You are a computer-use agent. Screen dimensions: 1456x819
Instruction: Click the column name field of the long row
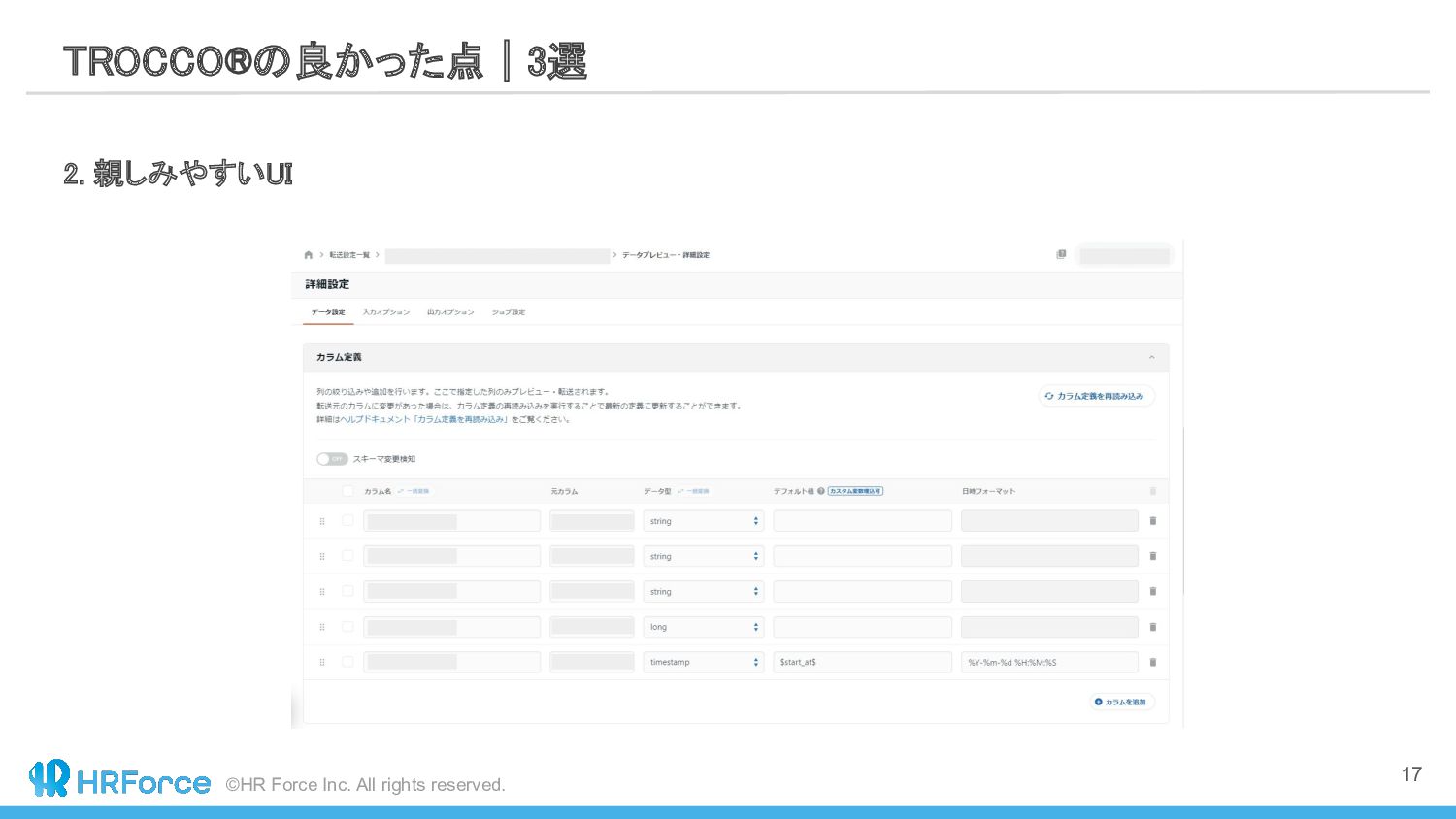point(451,627)
